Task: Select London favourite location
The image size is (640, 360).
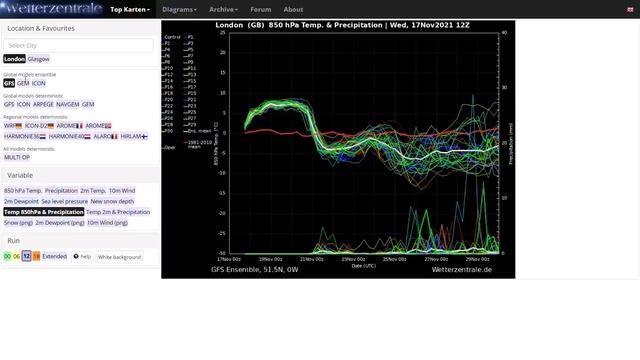Action: [x=14, y=59]
